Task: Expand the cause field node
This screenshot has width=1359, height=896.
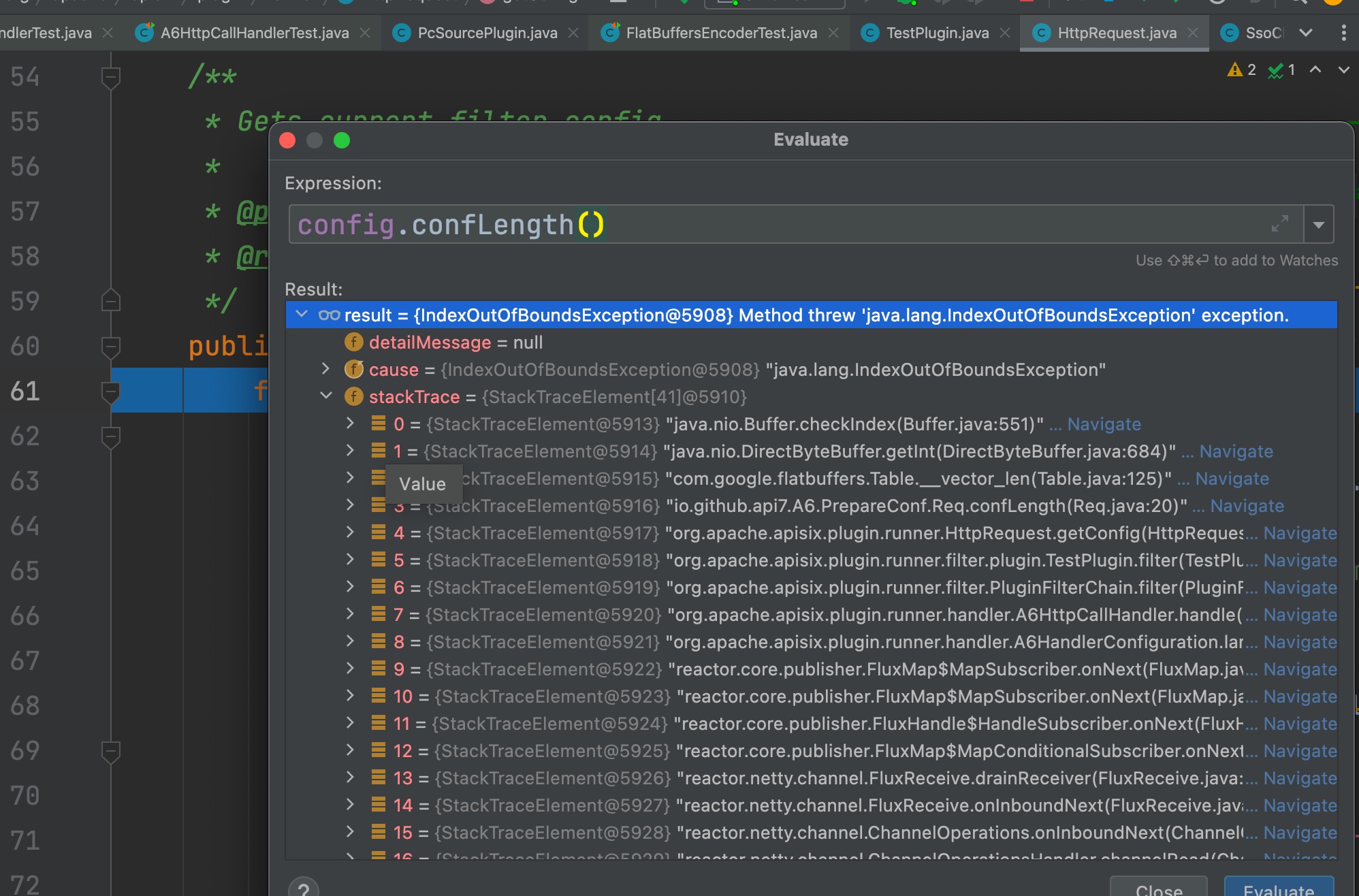Action: pos(325,369)
